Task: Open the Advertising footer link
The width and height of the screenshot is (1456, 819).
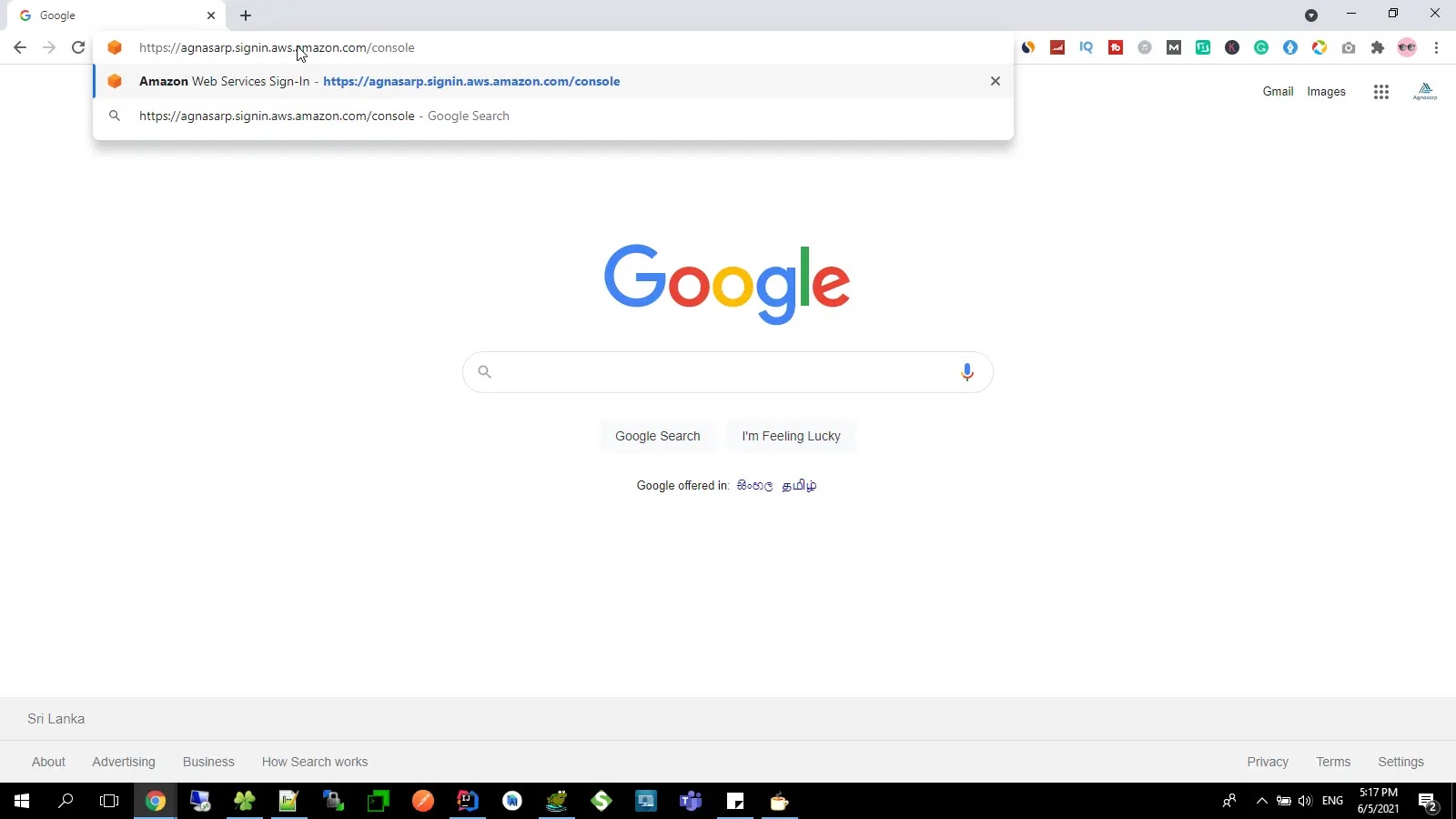Action: 124,762
